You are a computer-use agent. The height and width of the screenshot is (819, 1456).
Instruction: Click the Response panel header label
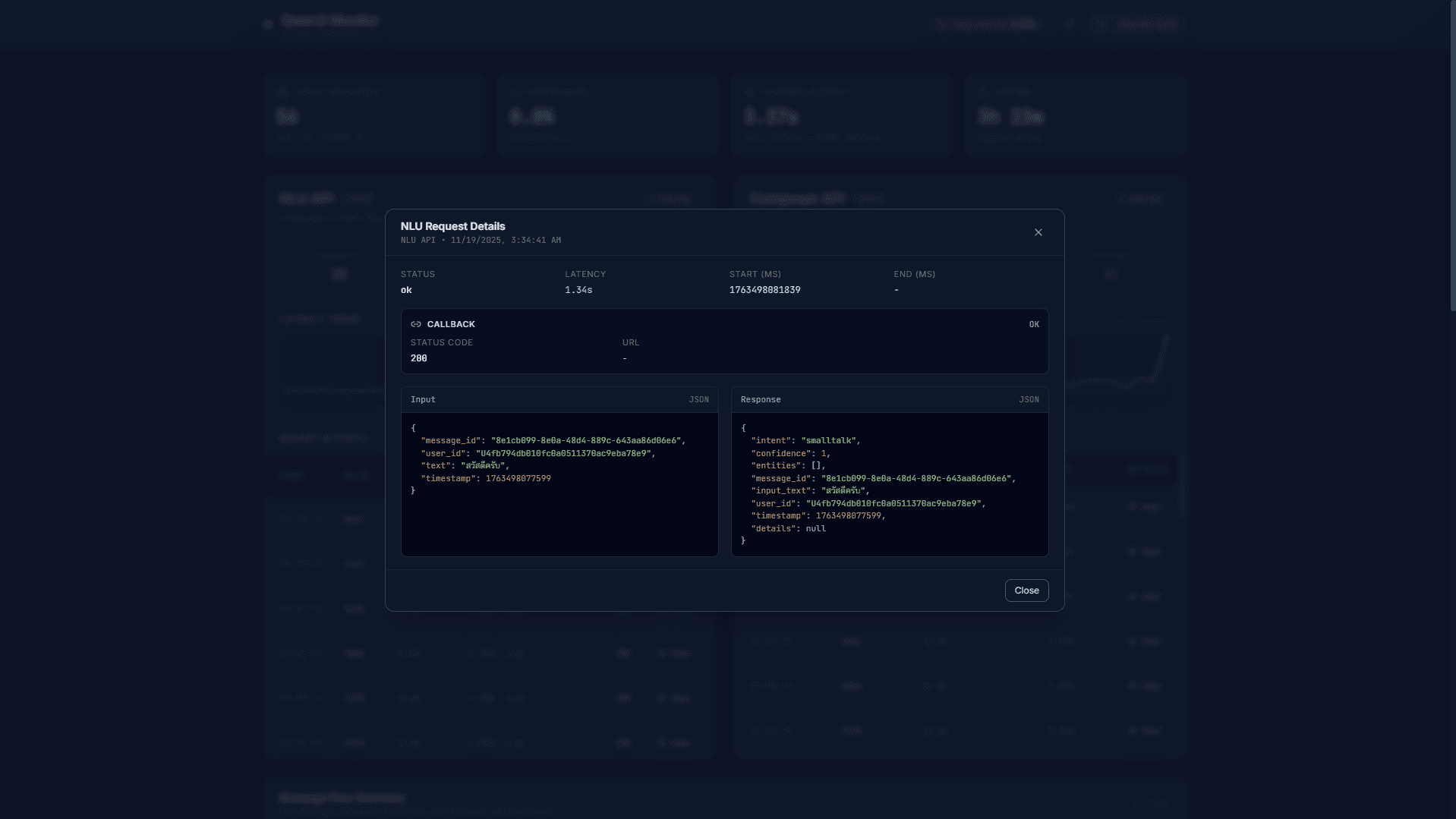[x=761, y=399]
